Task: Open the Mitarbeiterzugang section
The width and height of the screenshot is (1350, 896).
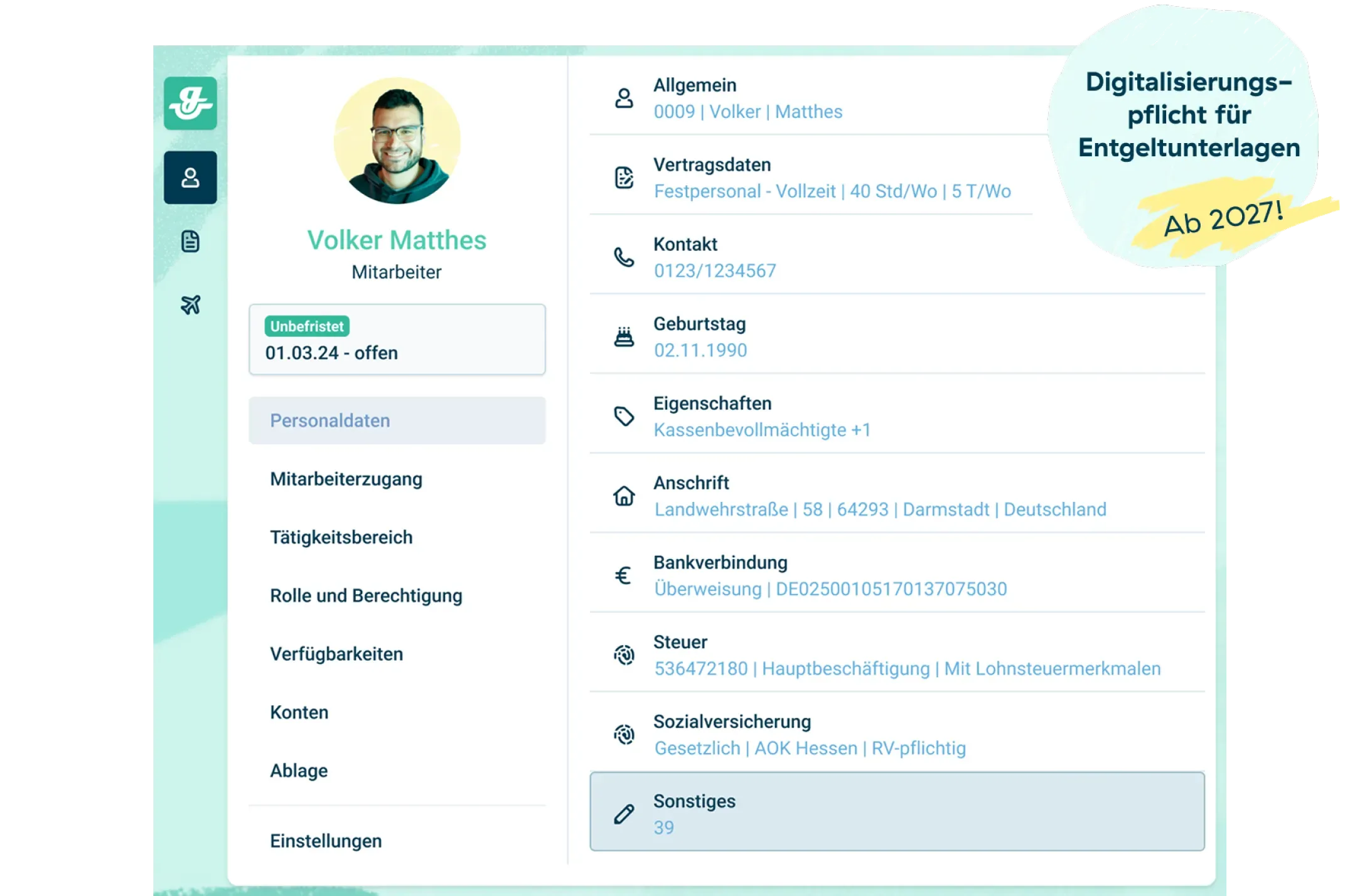Action: point(346,479)
